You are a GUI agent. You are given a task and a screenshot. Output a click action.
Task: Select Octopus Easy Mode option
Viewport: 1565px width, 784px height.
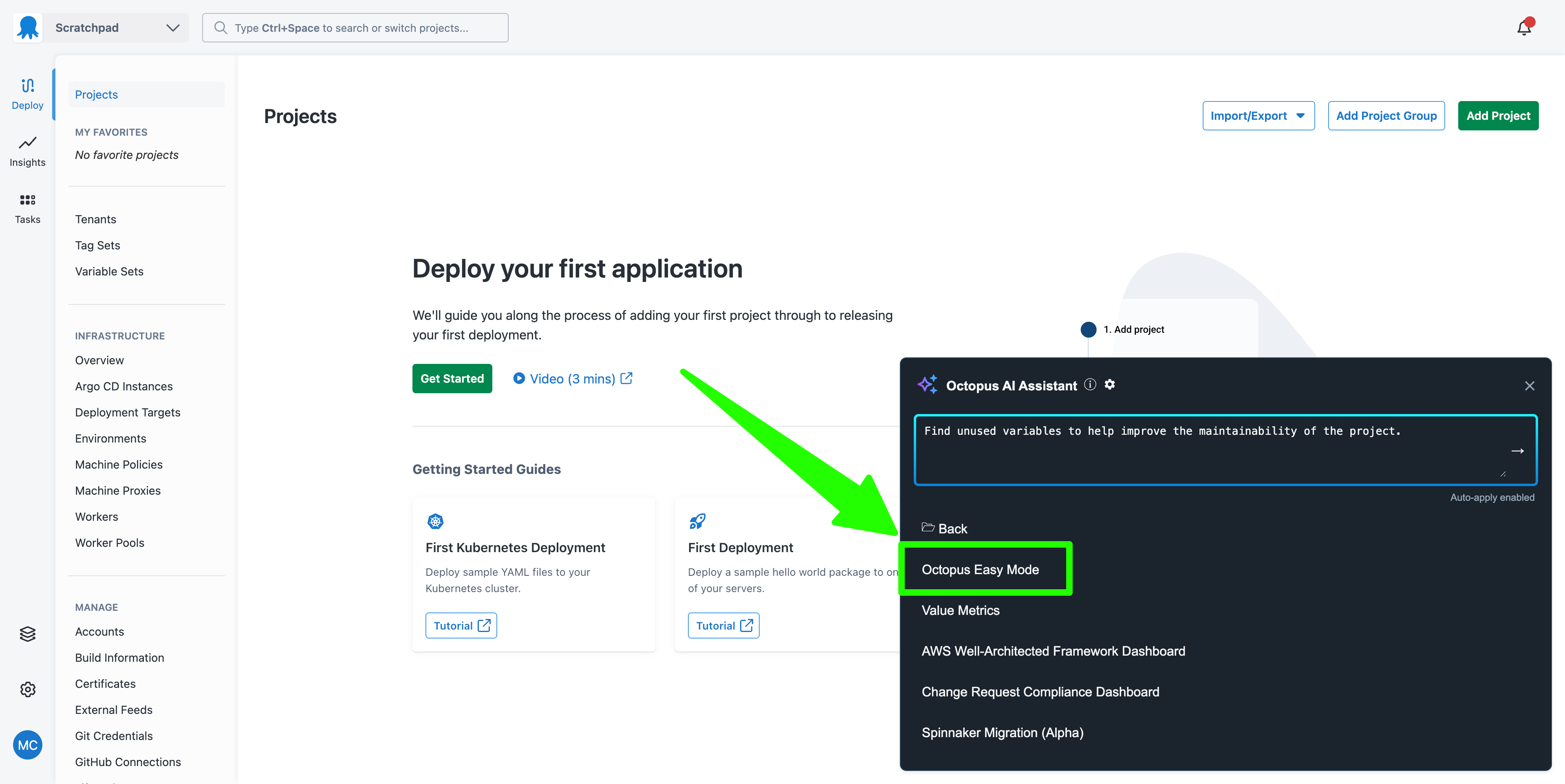980,570
